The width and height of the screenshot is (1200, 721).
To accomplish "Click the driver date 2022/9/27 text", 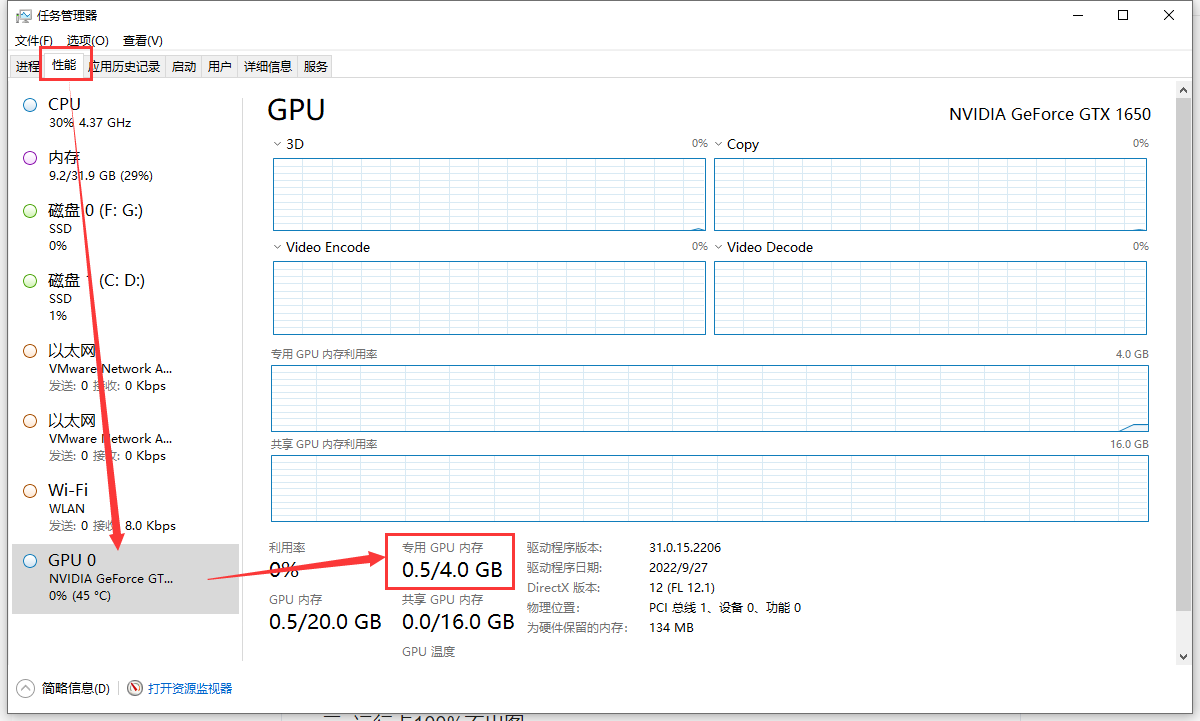I will click(x=676, y=568).
